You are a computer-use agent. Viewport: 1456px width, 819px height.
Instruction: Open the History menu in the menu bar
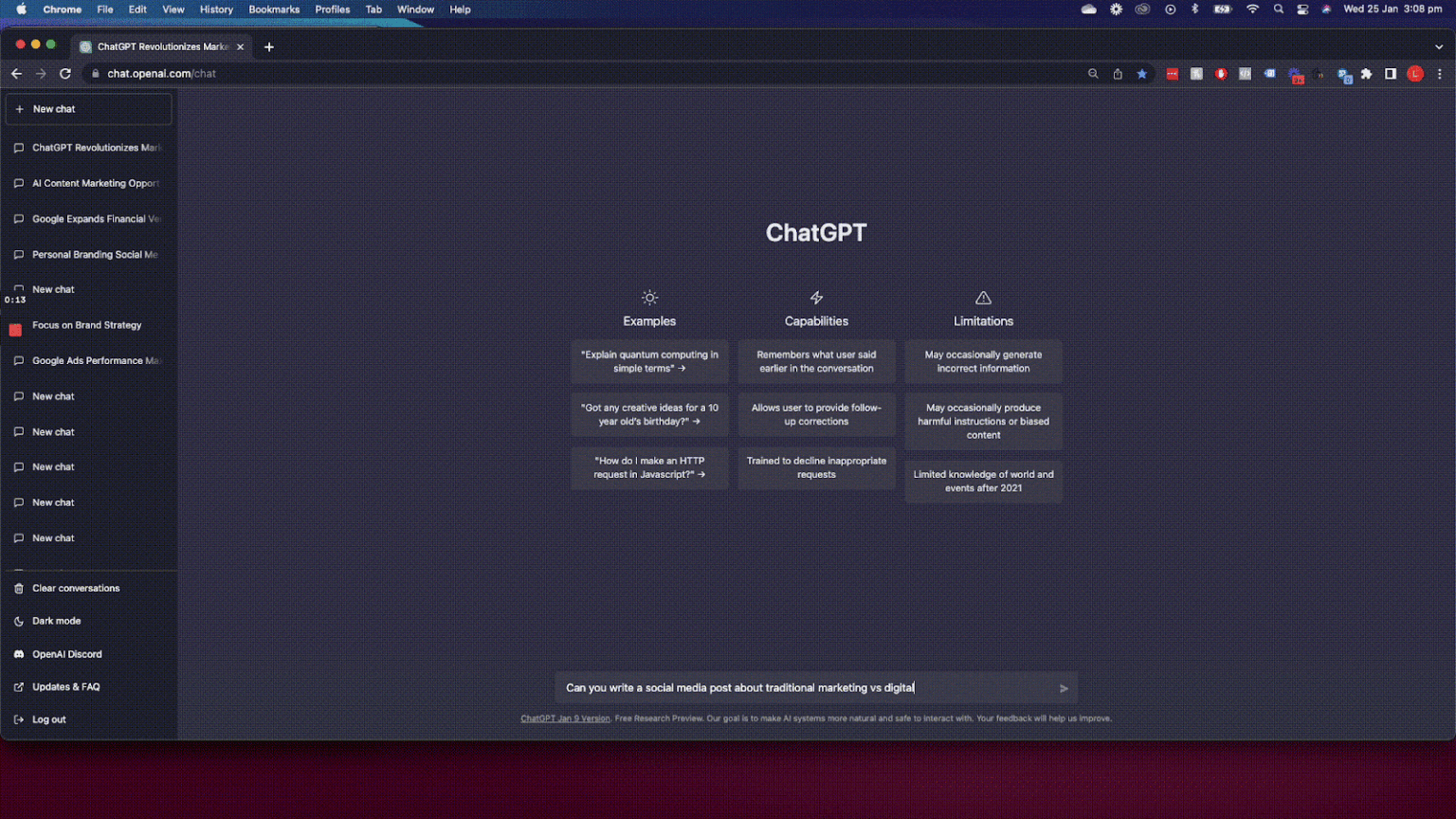click(x=216, y=9)
